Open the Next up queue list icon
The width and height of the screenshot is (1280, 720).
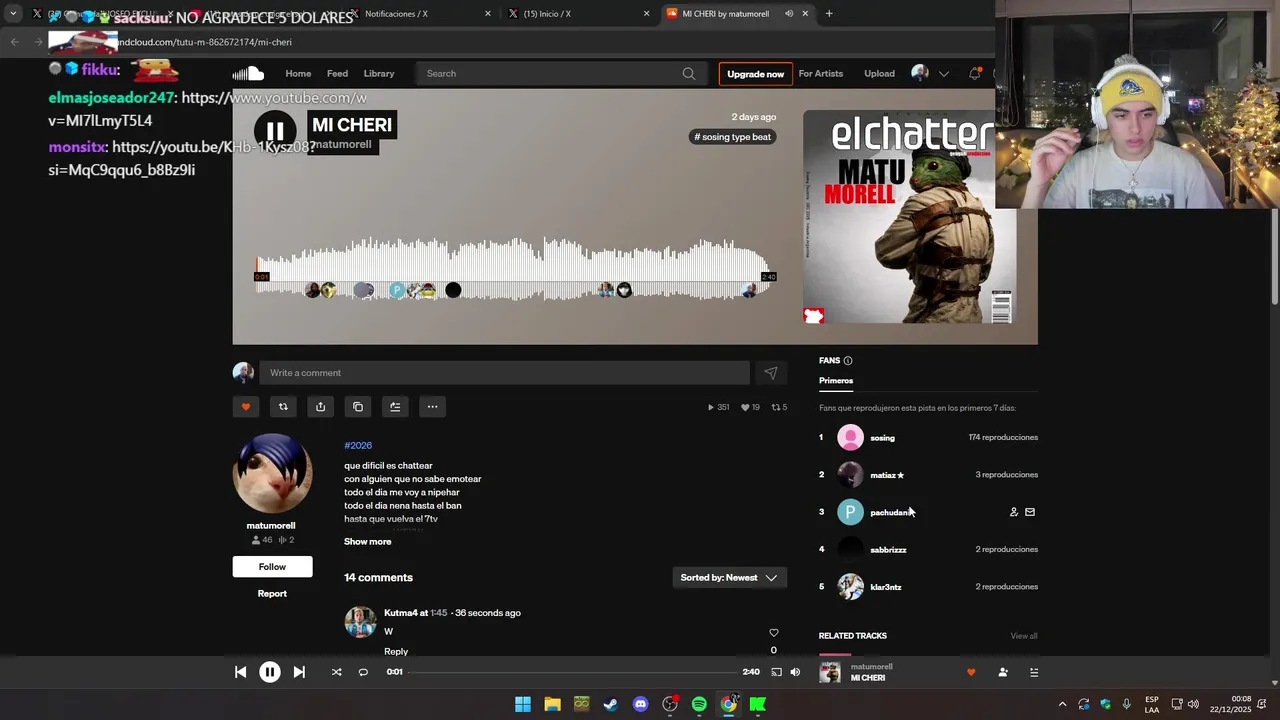1034,673
